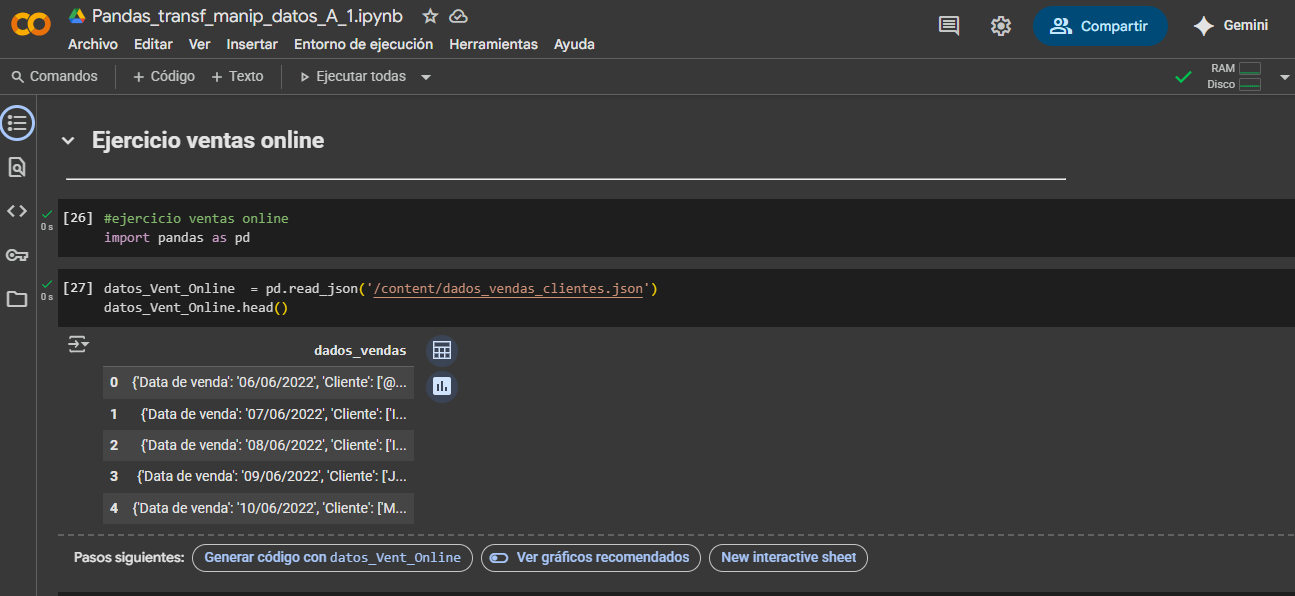1295x596 pixels.
Task: Add a new Texto cell
Action: [x=237, y=76]
